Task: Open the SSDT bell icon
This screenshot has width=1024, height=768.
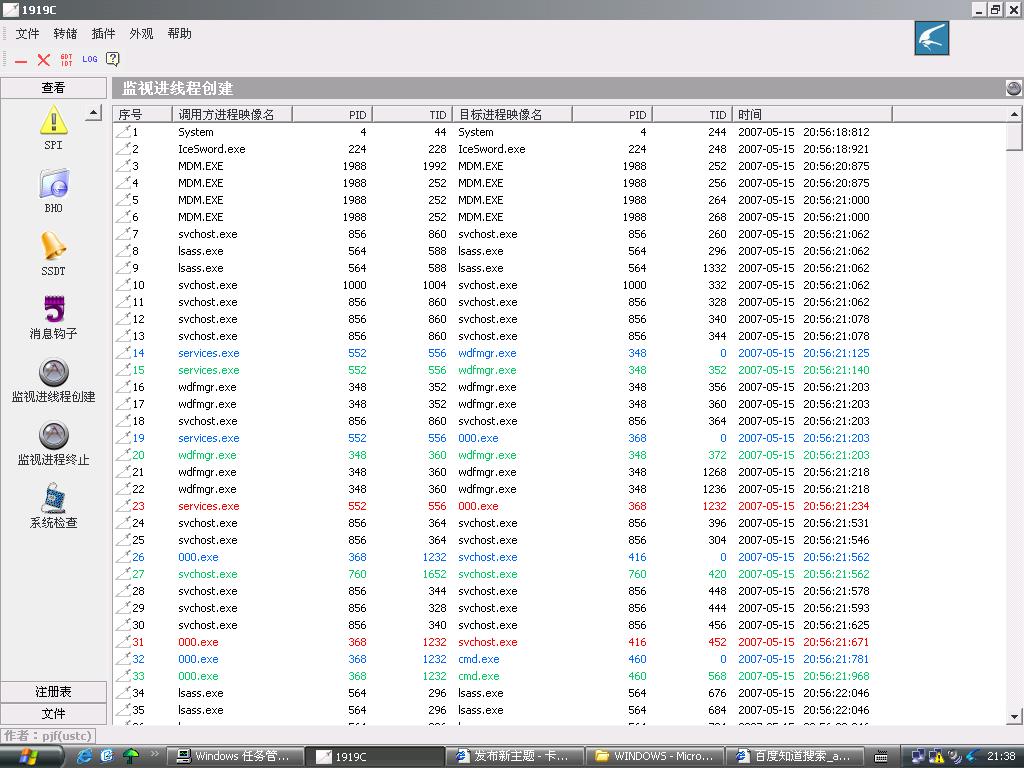Action: coord(53,248)
